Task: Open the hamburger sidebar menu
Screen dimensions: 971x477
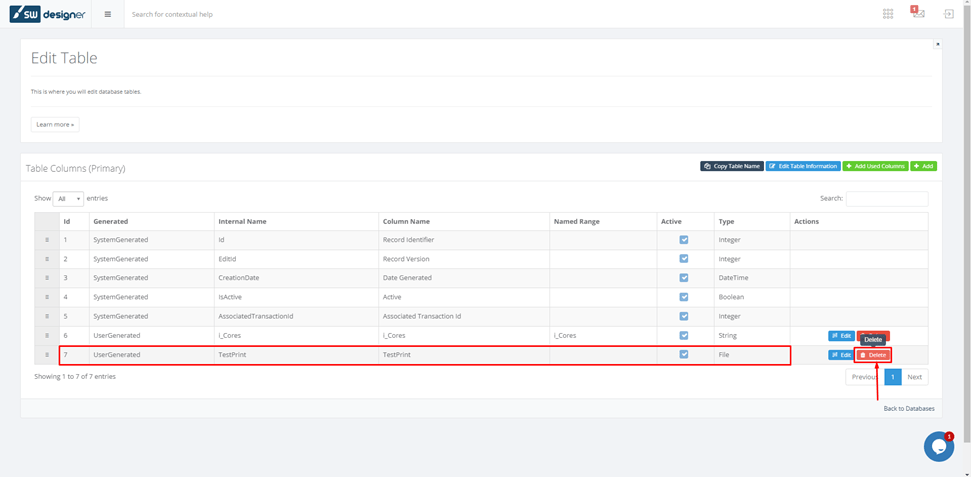Action: point(108,14)
